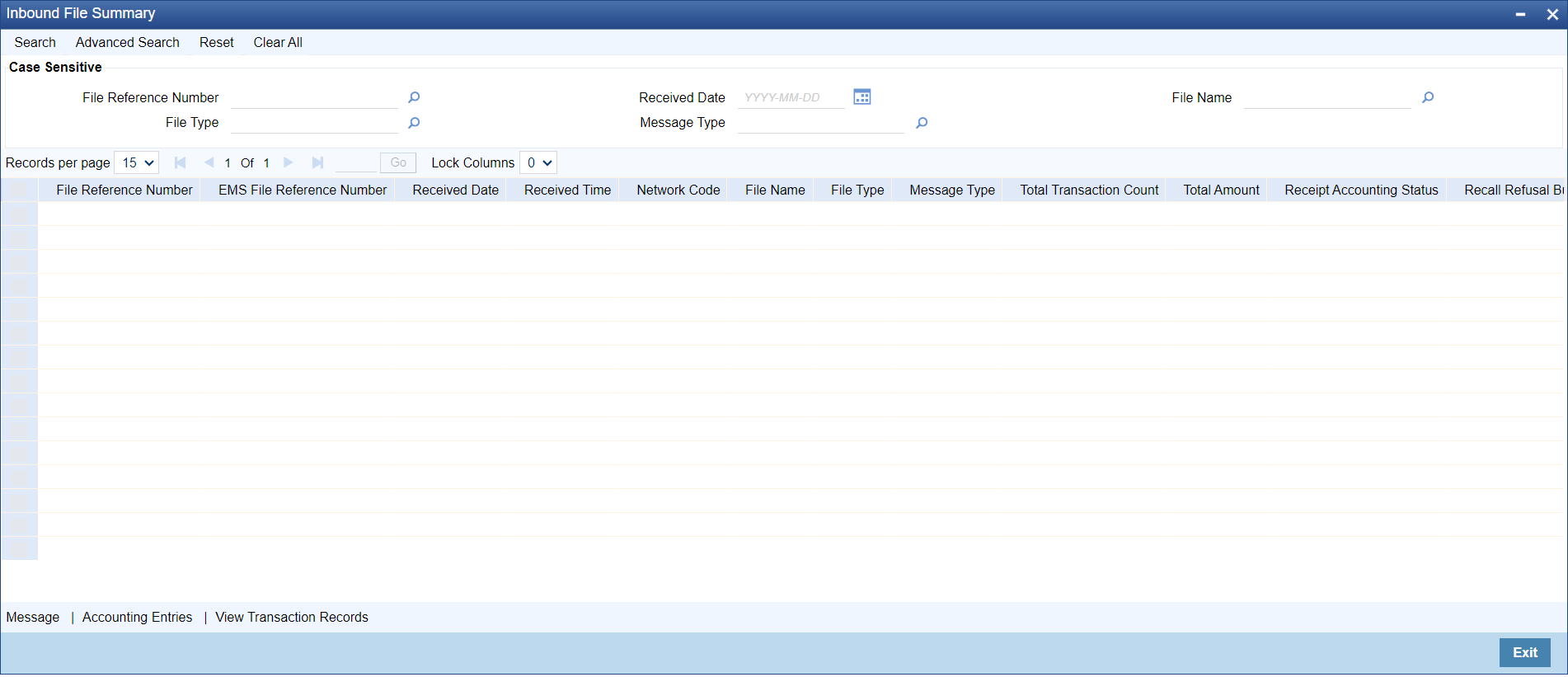The image size is (1568, 677).
Task: Open View Transaction Records link
Action: point(292,617)
